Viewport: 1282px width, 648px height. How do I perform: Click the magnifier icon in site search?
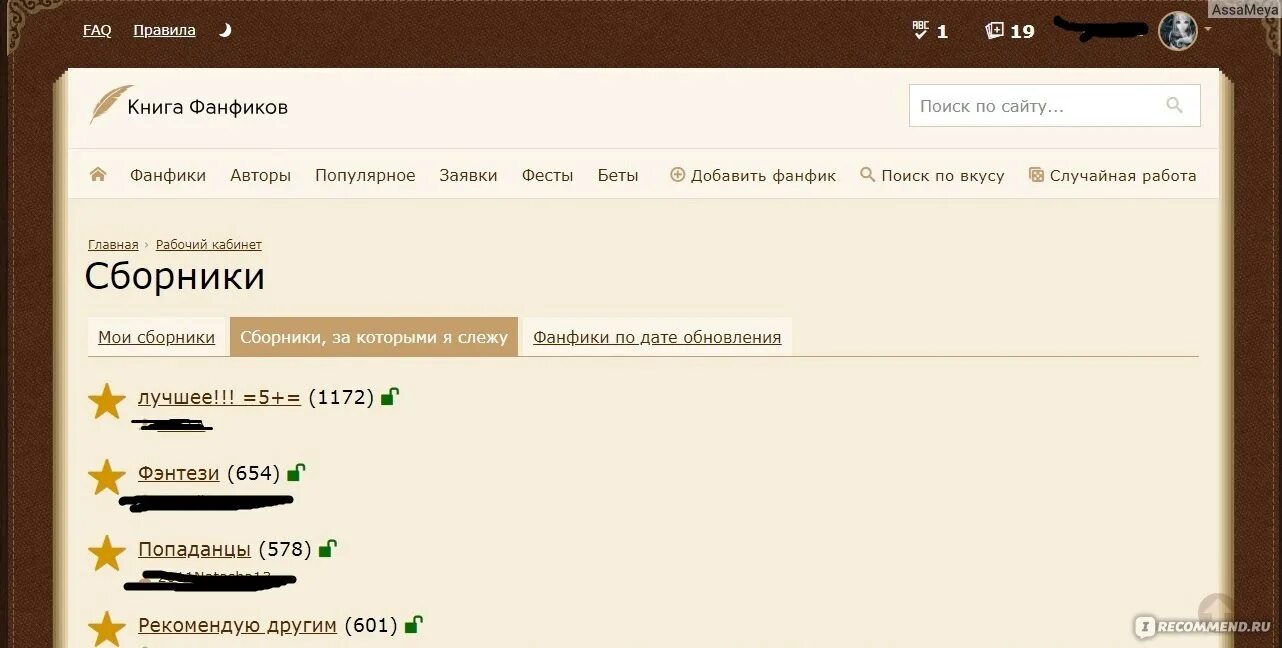[x=1174, y=105]
